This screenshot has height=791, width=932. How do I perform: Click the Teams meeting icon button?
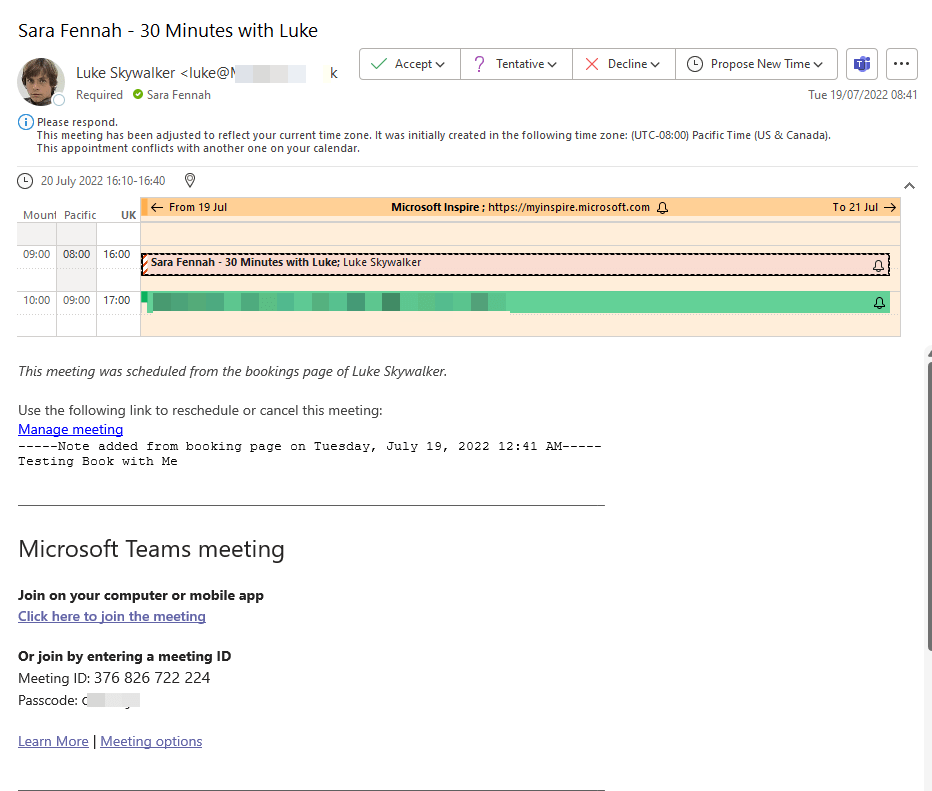coord(861,64)
